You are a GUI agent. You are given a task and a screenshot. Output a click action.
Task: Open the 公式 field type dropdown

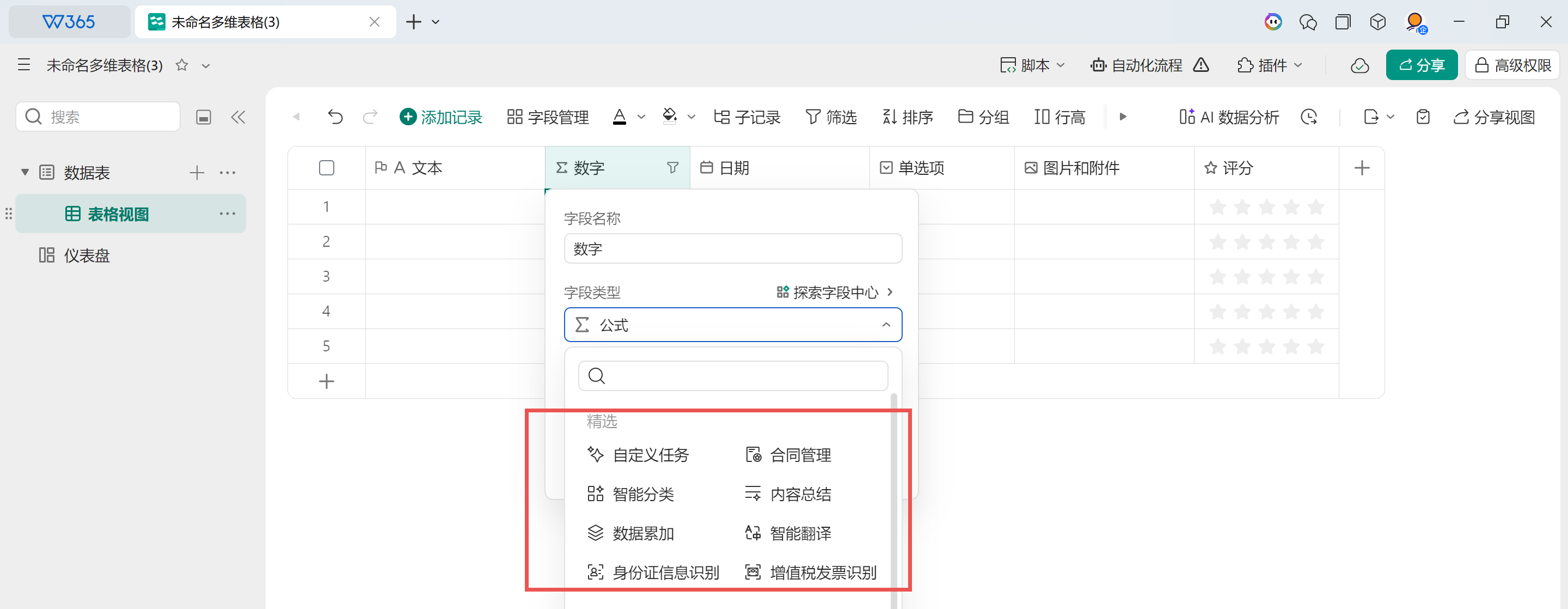point(732,325)
